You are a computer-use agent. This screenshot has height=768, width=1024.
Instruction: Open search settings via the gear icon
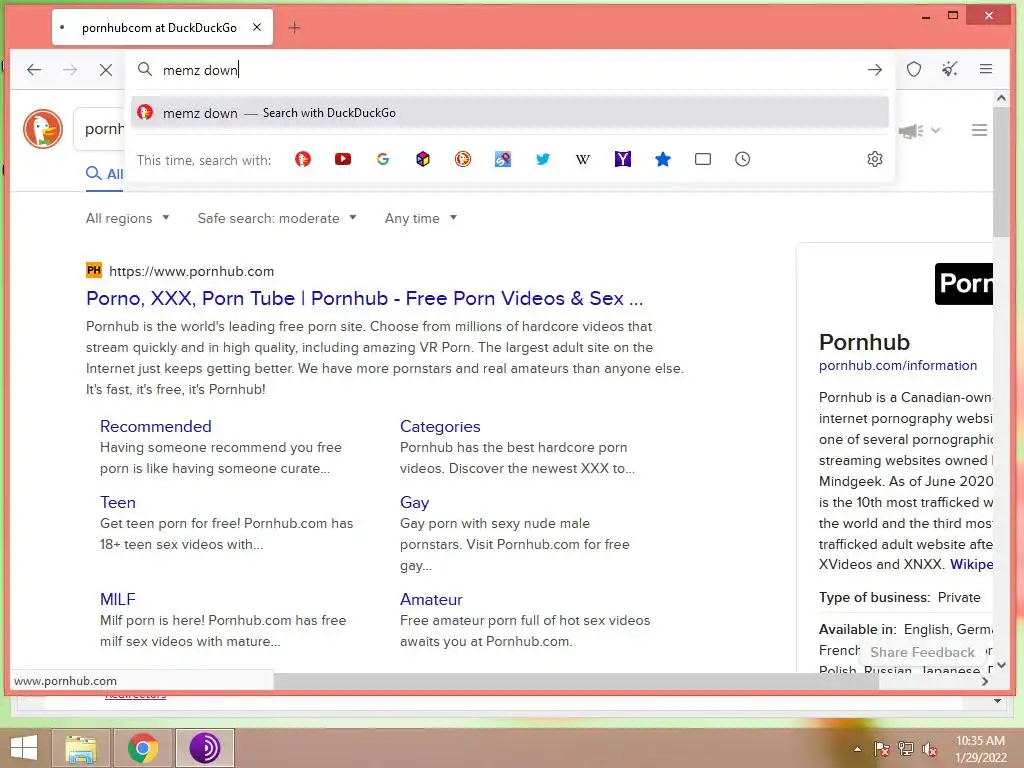tap(875, 159)
